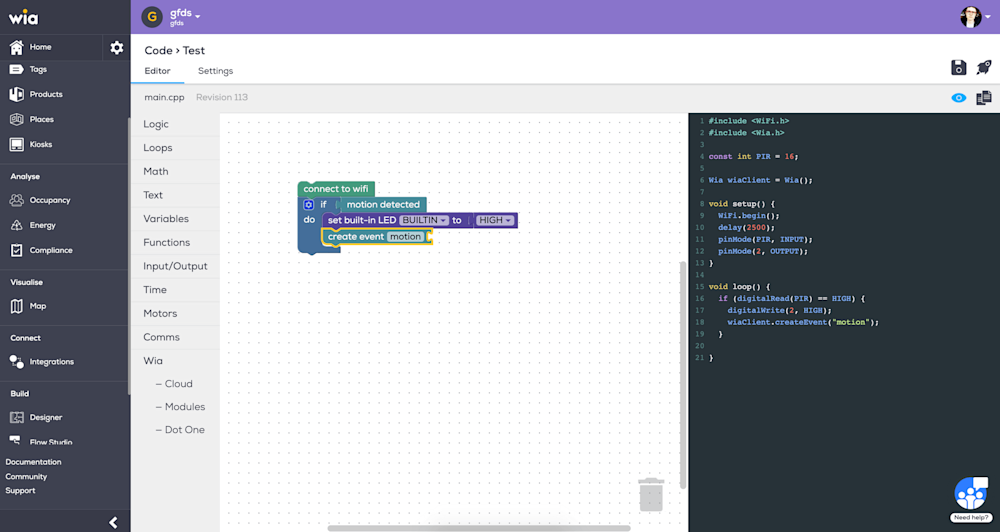
Task: Open the Home icon in sidebar
Action: [x=17, y=47]
